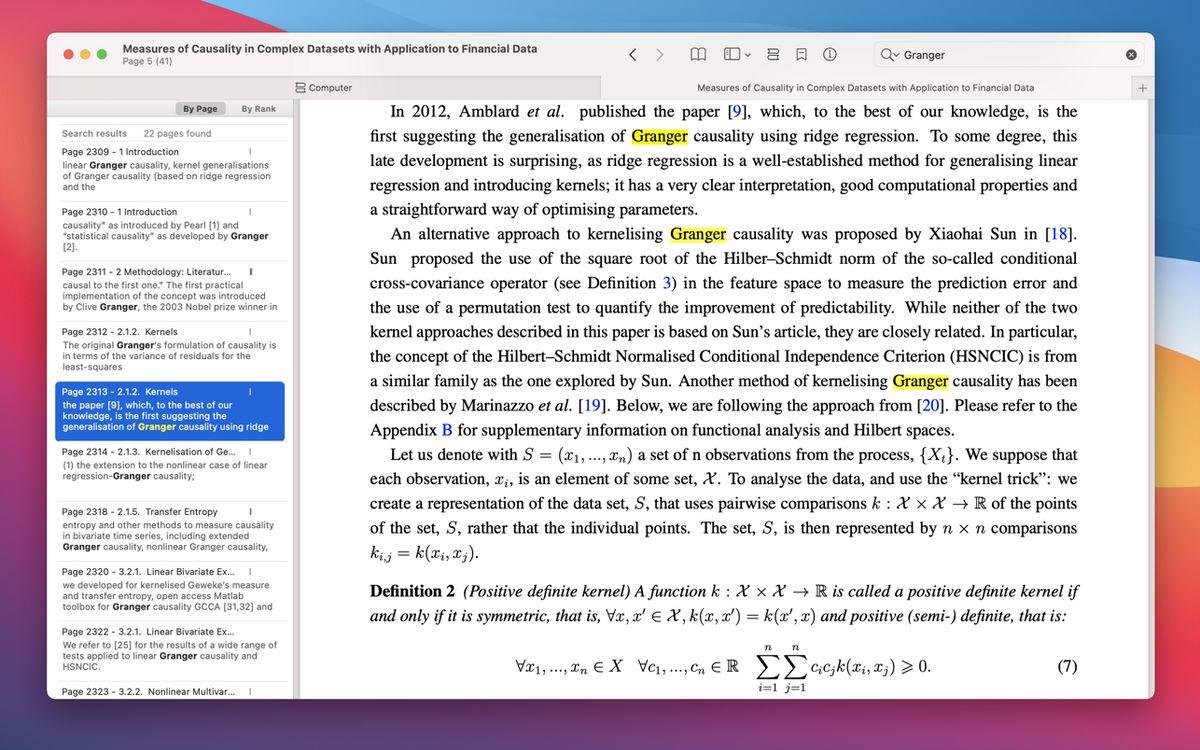This screenshot has width=1200, height=750.
Task: Open the search options magnifier dropdown
Action: 889,55
